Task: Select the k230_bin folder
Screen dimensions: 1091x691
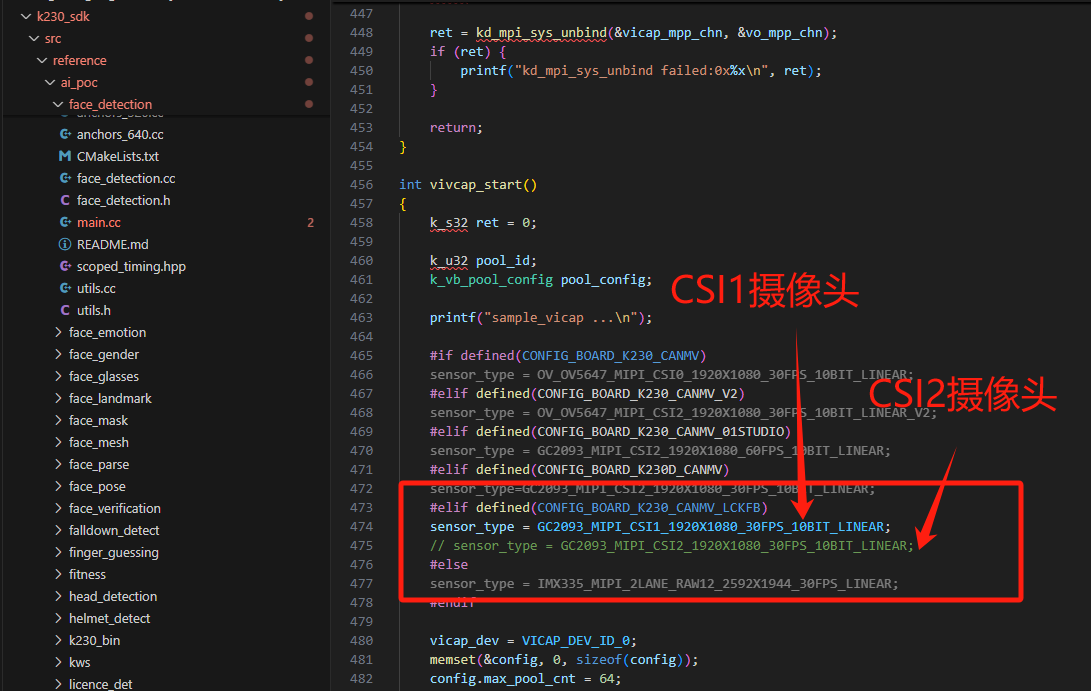Action: point(94,640)
